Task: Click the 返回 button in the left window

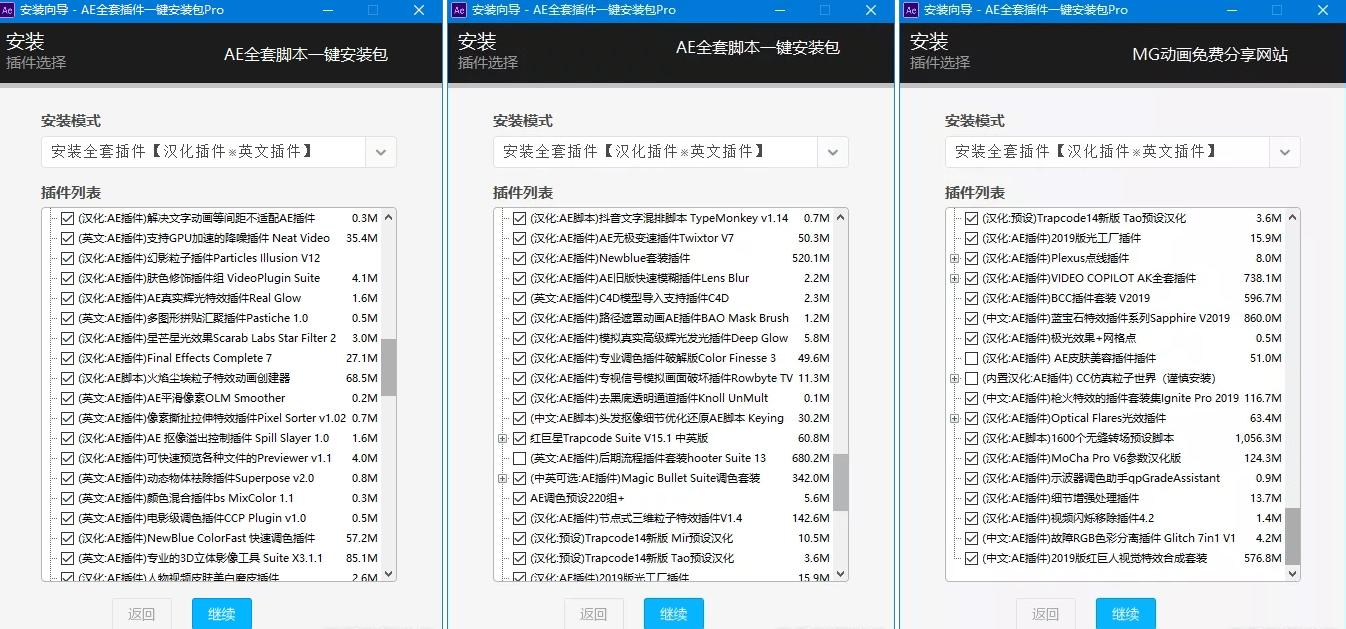Action: click(142, 614)
